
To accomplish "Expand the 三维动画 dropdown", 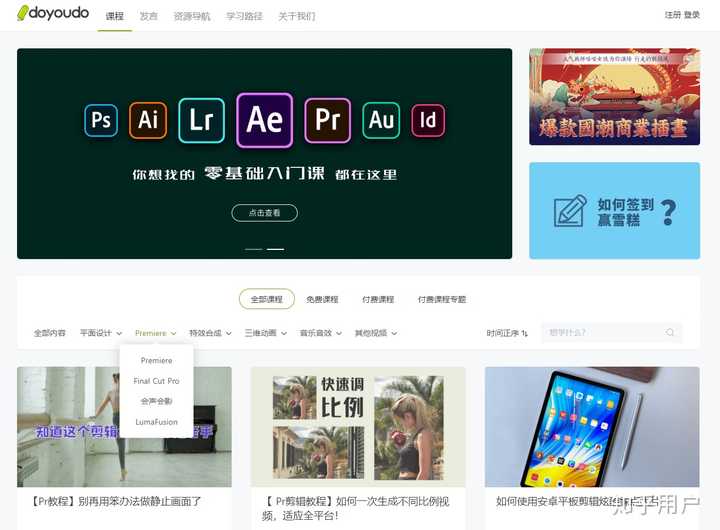I will click(x=265, y=333).
